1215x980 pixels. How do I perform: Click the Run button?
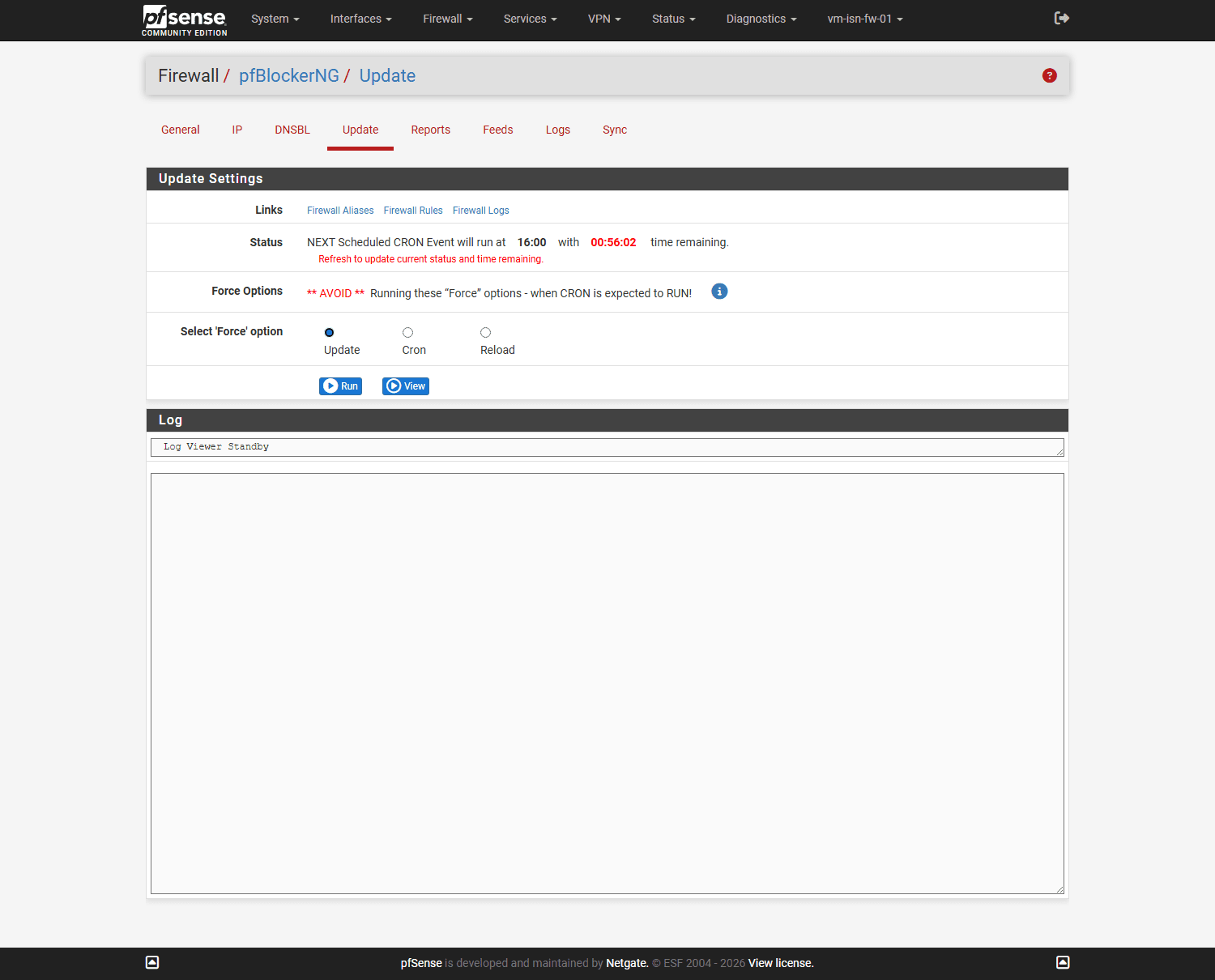pos(340,386)
